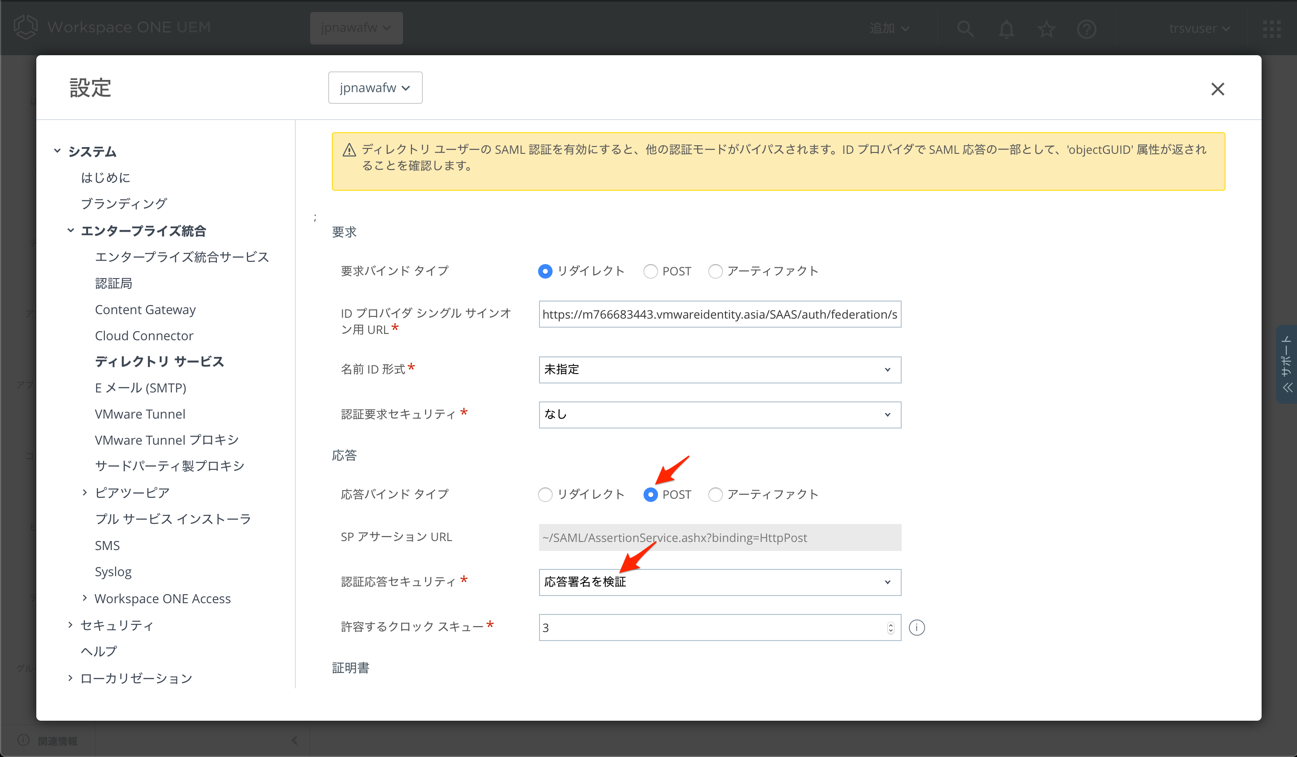
Task: Collapse the システム tree node
Action: pyautogui.click(x=57, y=151)
